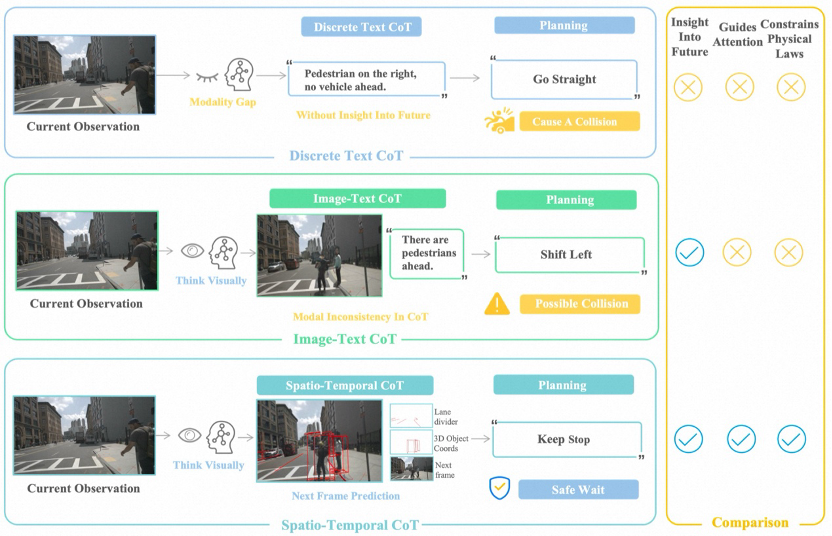The image size is (832, 536).
Task: Click the cross under Constrains Physical Laws, Discrete Text row
Action: point(791,87)
